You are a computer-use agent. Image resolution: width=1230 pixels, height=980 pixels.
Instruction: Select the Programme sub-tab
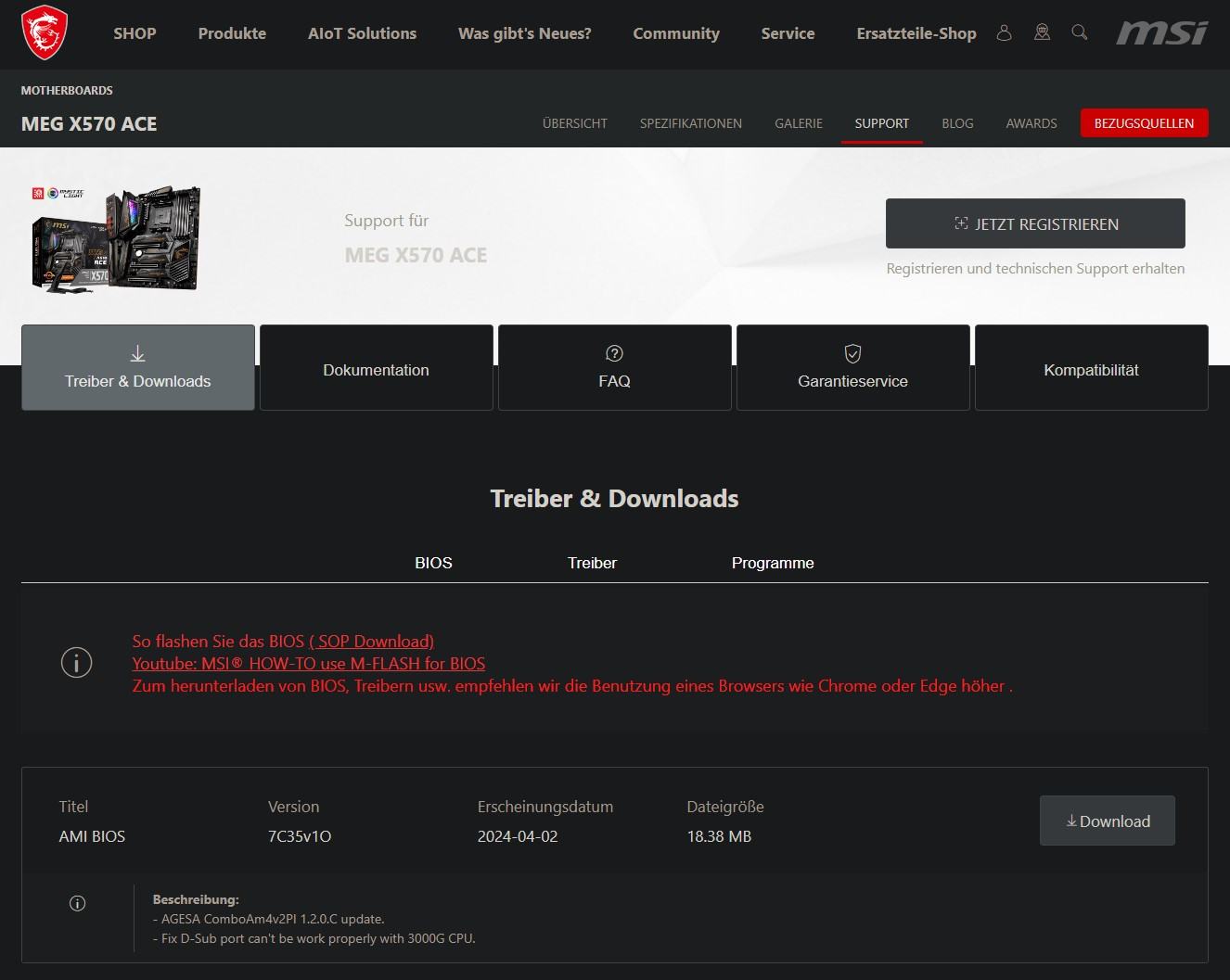coord(773,563)
